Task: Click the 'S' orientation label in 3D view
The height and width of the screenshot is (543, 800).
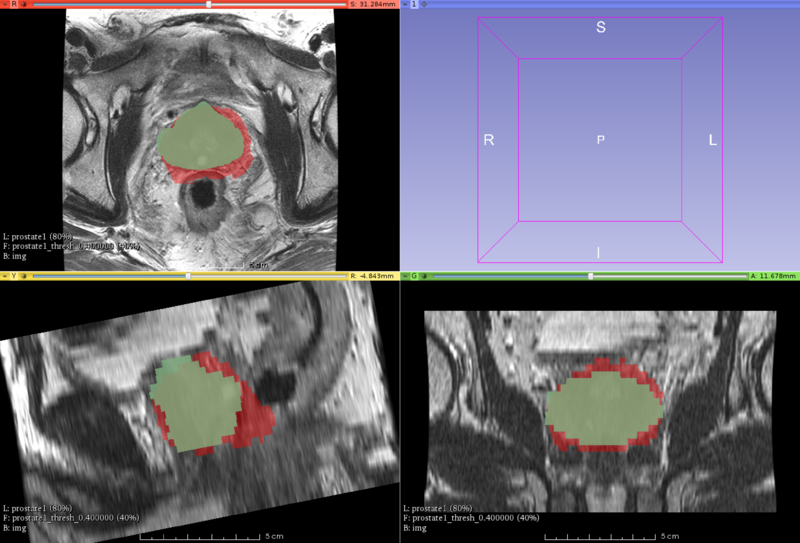Action: click(x=601, y=27)
